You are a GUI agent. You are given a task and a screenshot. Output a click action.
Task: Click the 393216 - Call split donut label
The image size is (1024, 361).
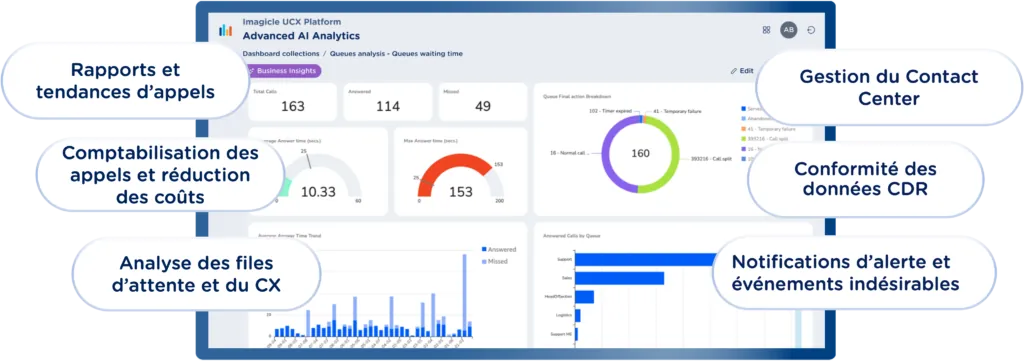[x=710, y=159]
